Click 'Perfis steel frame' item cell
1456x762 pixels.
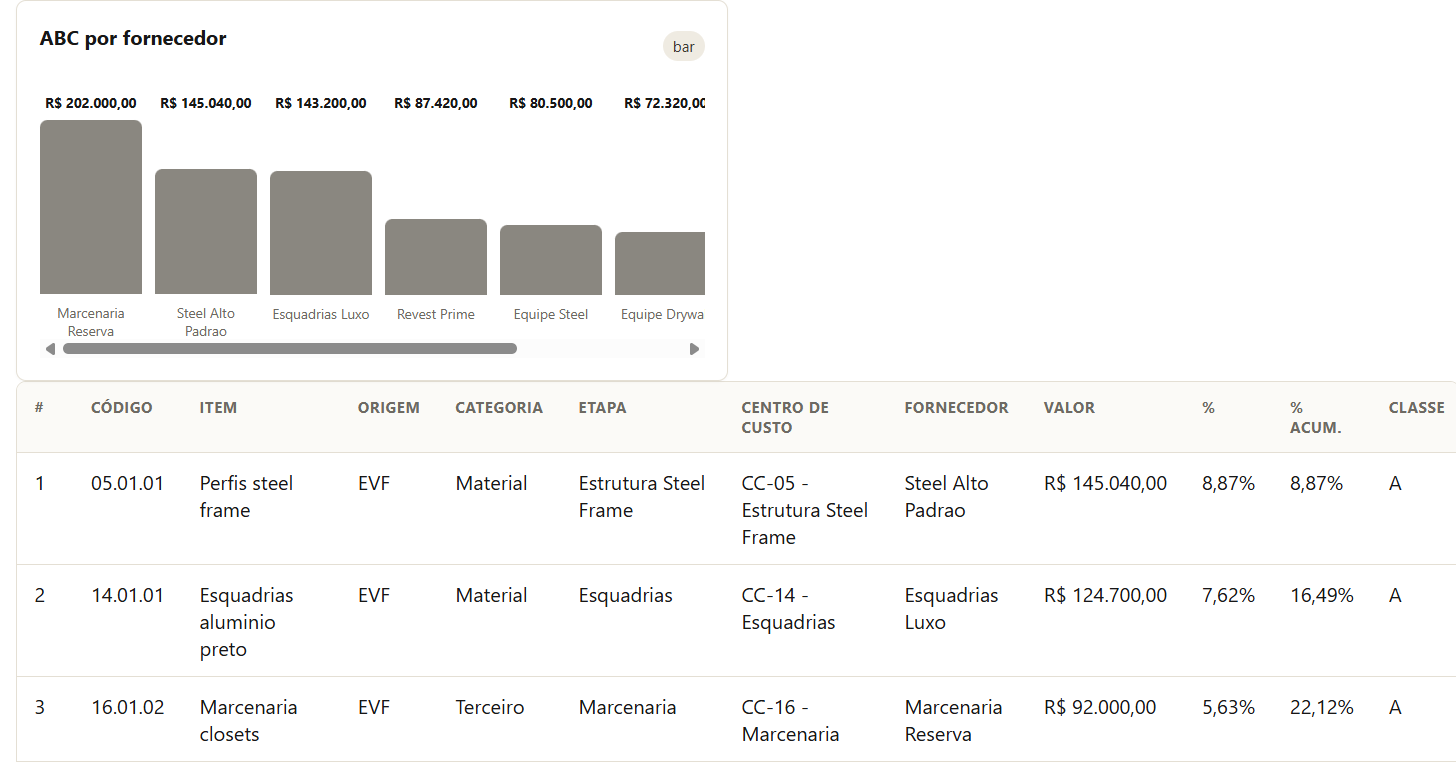[x=247, y=497]
